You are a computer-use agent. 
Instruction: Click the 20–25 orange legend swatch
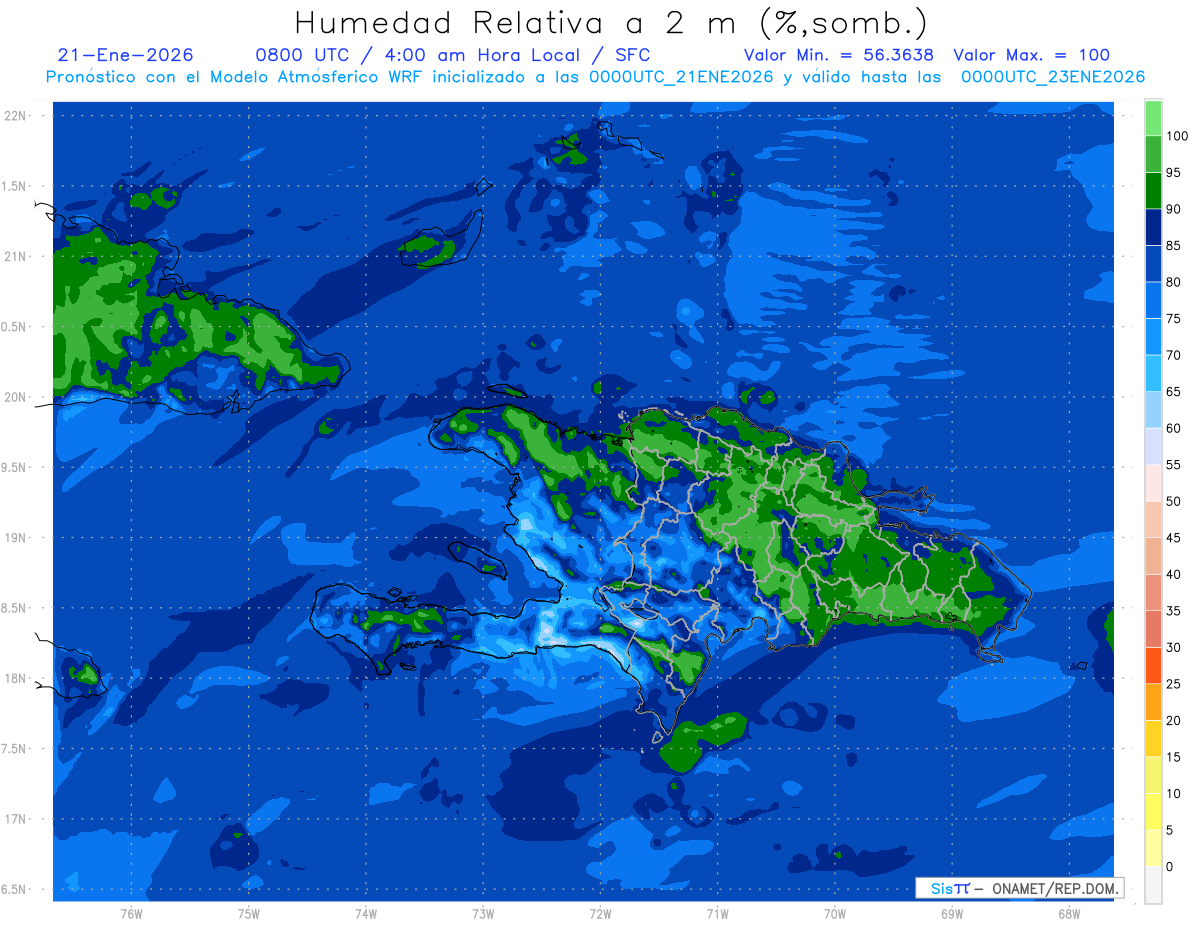coord(1153,702)
